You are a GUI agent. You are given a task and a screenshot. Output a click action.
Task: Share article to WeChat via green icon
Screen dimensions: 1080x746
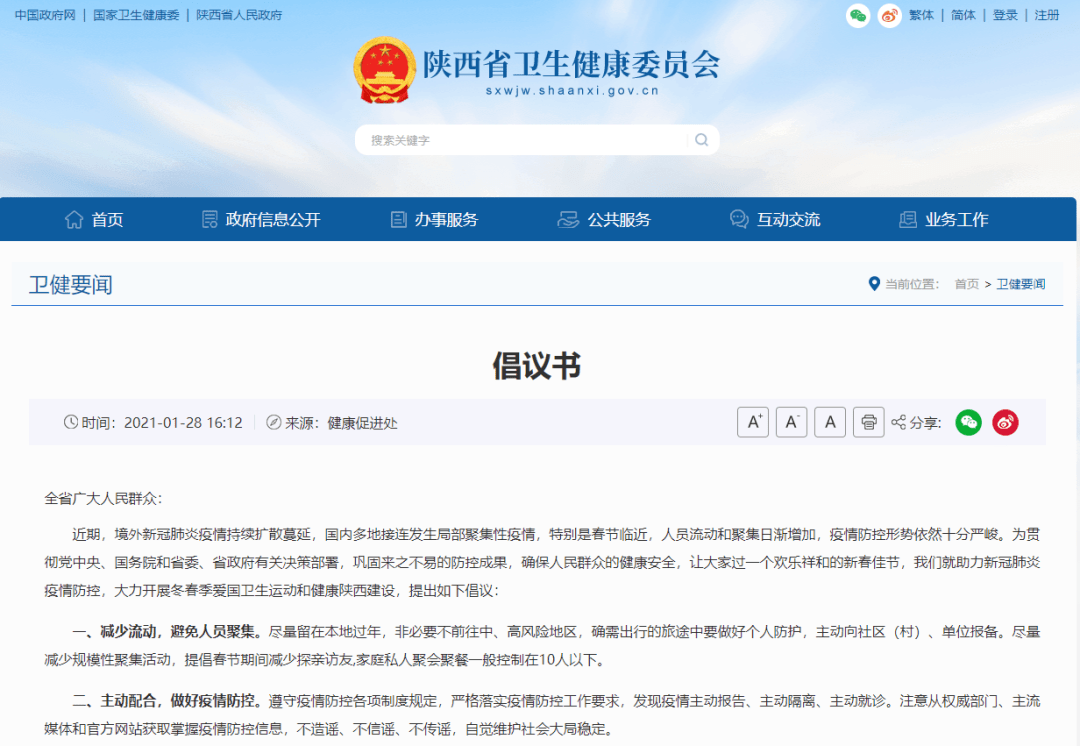click(x=968, y=422)
